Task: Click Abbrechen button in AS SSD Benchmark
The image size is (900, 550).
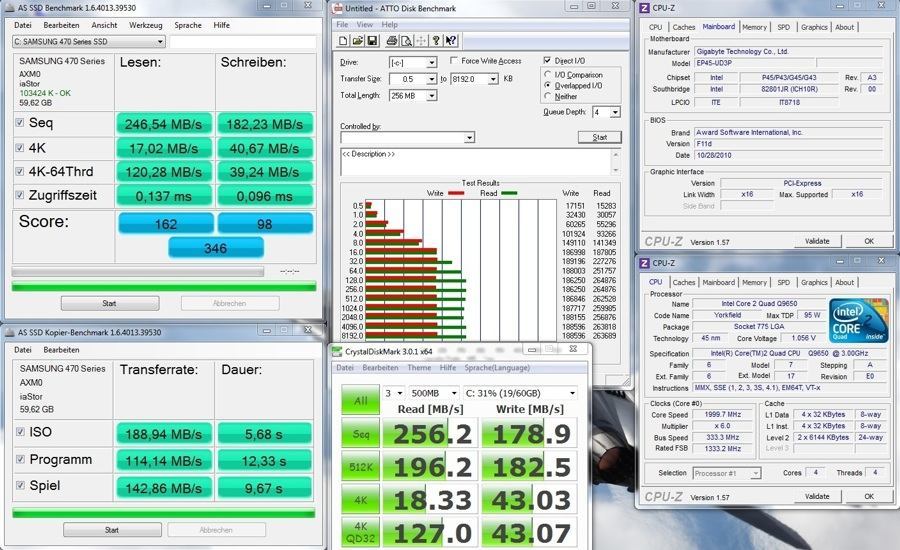Action: click(230, 303)
